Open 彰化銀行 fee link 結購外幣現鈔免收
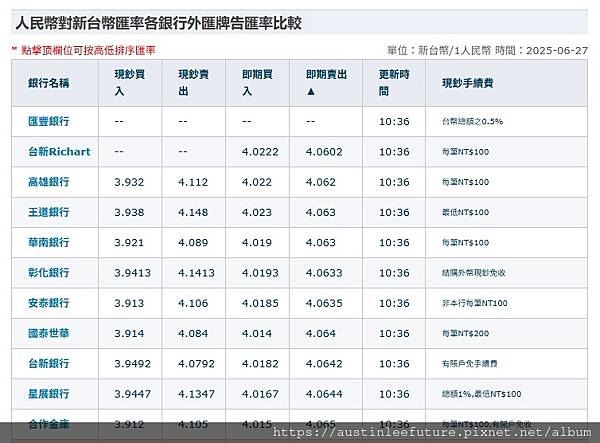The width and height of the screenshot is (600, 443). pyautogui.click(x=474, y=273)
